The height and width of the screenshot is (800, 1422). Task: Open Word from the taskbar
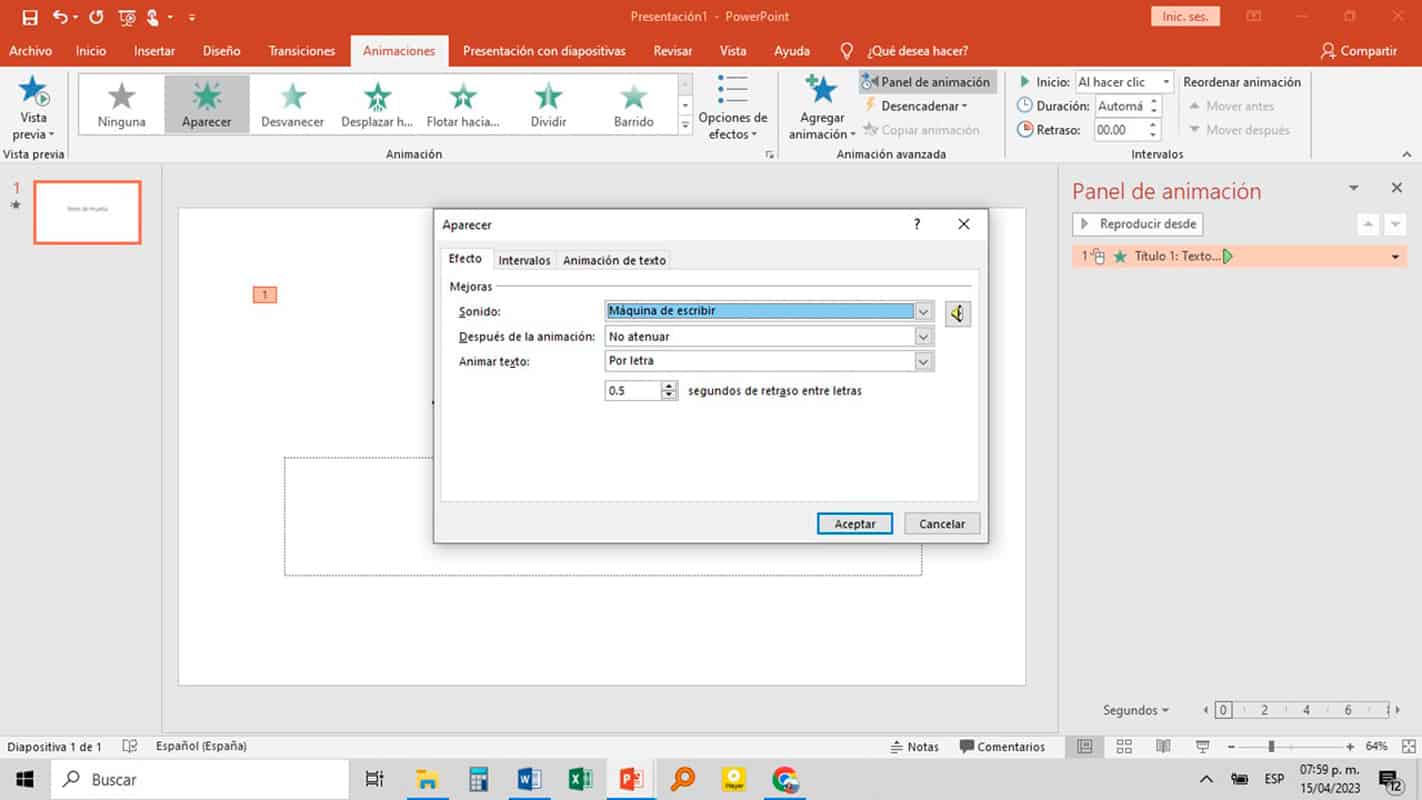[x=529, y=779]
